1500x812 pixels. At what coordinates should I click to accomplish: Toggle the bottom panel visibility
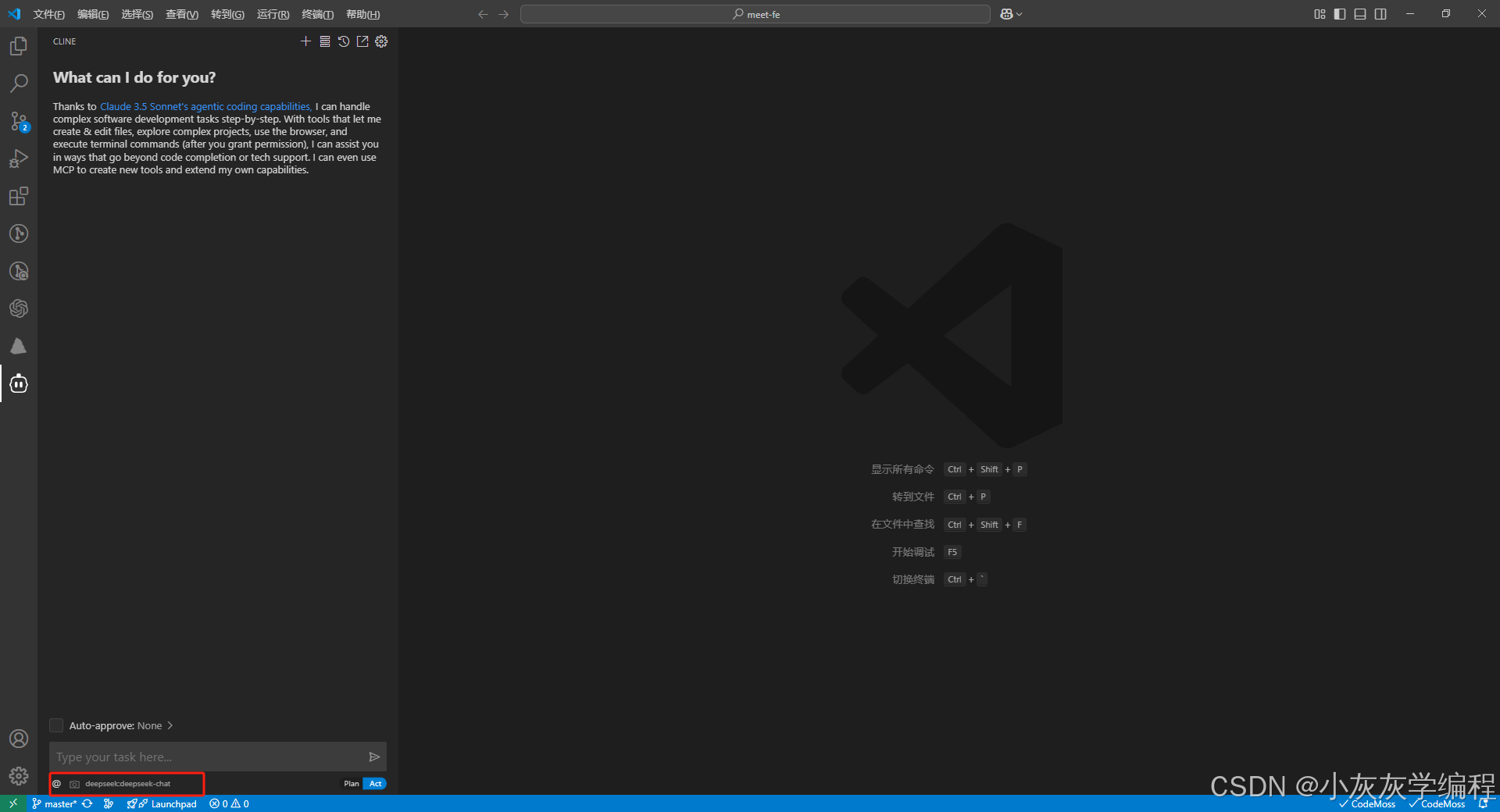(x=1360, y=14)
